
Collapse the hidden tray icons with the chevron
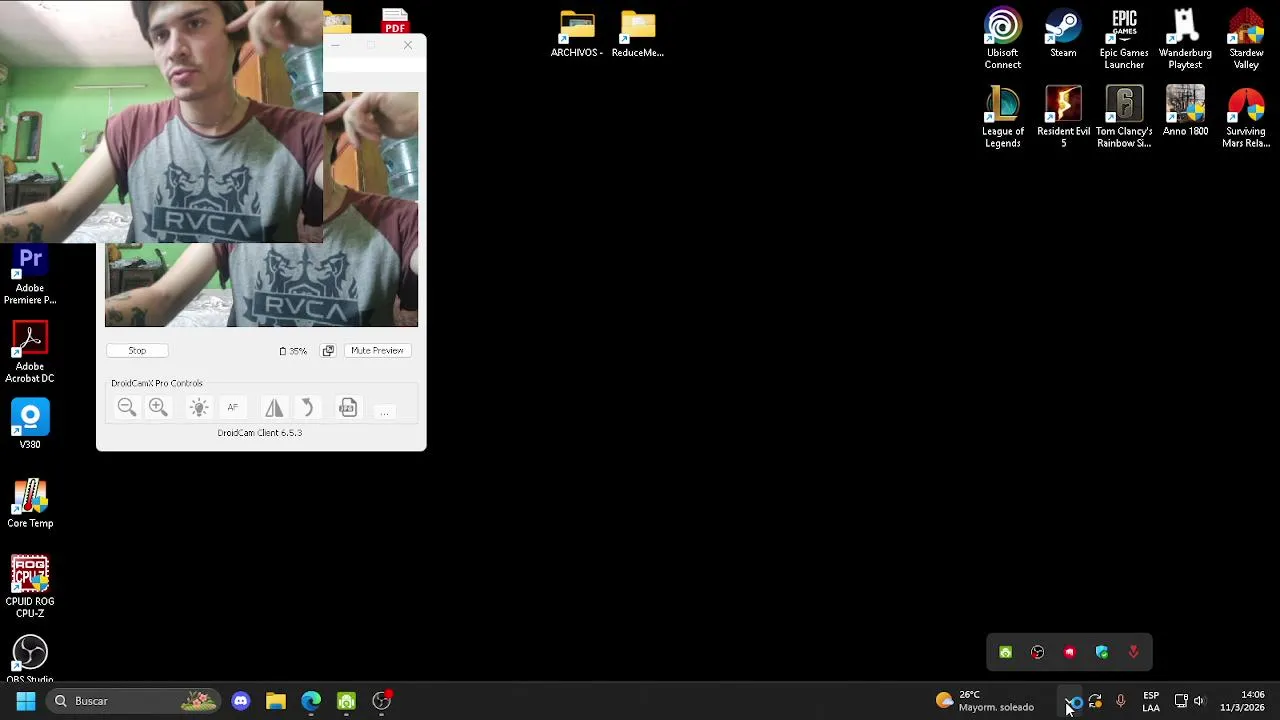[1069, 701]
